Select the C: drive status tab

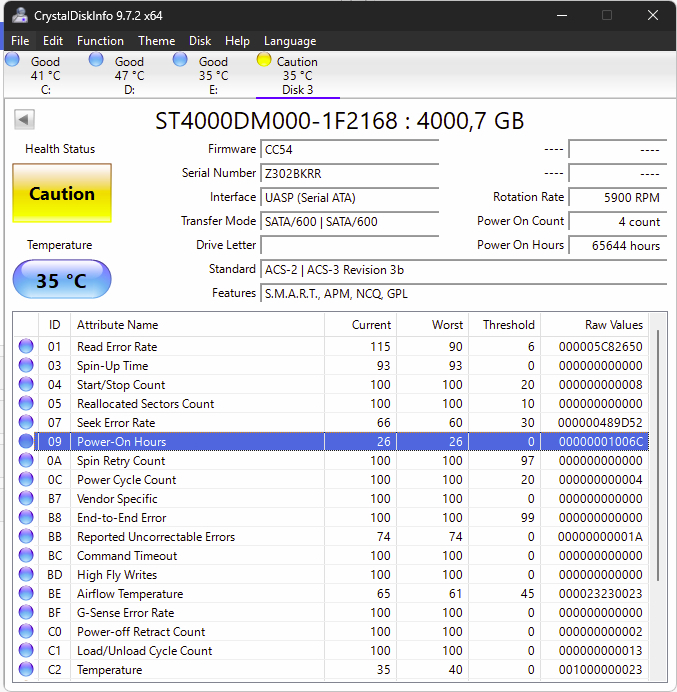click(45, 75)
